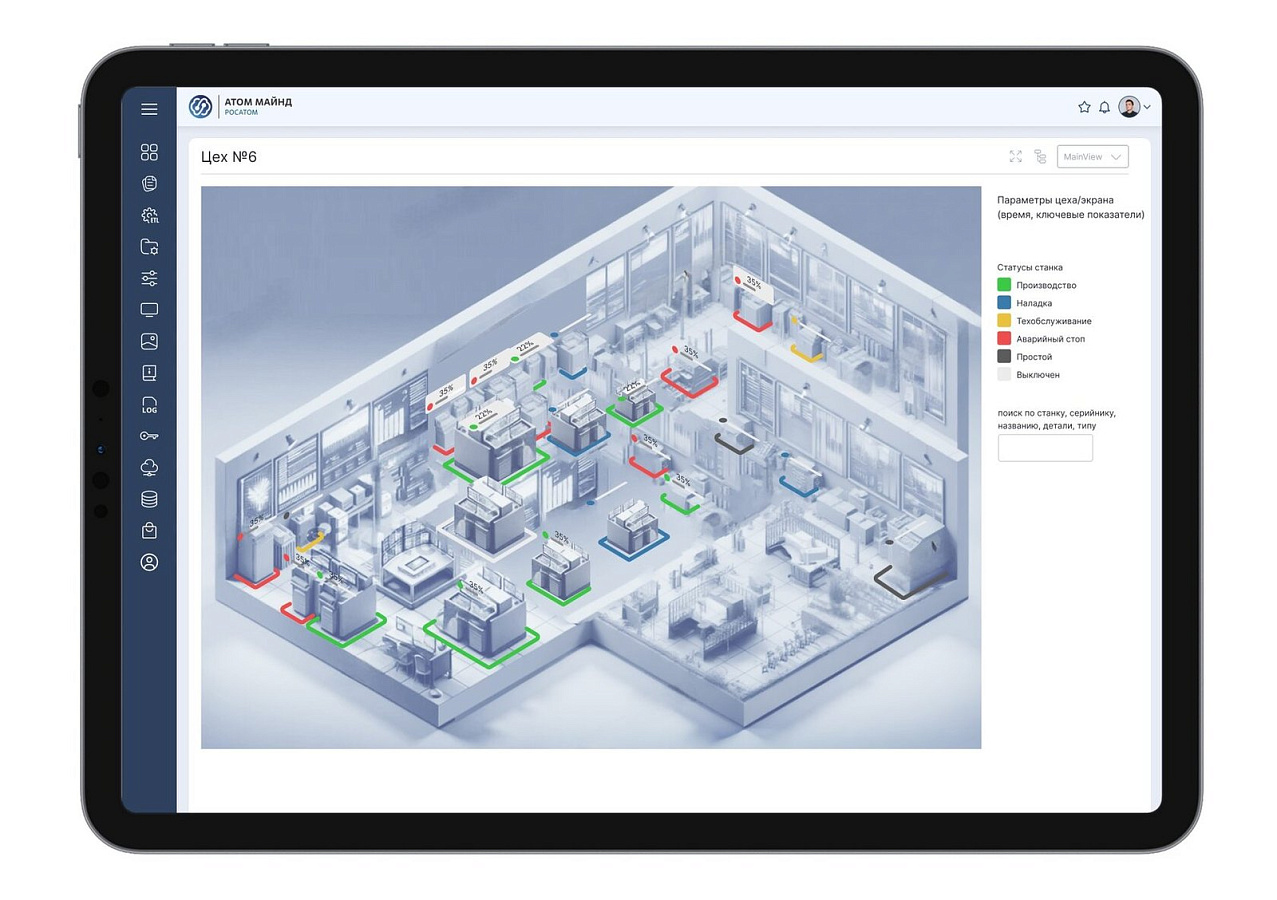Image resolution: width=1277 pixels, height=900 pixels.
Task: Click the favorites star icon
Action: click(x=1084, y=107)
